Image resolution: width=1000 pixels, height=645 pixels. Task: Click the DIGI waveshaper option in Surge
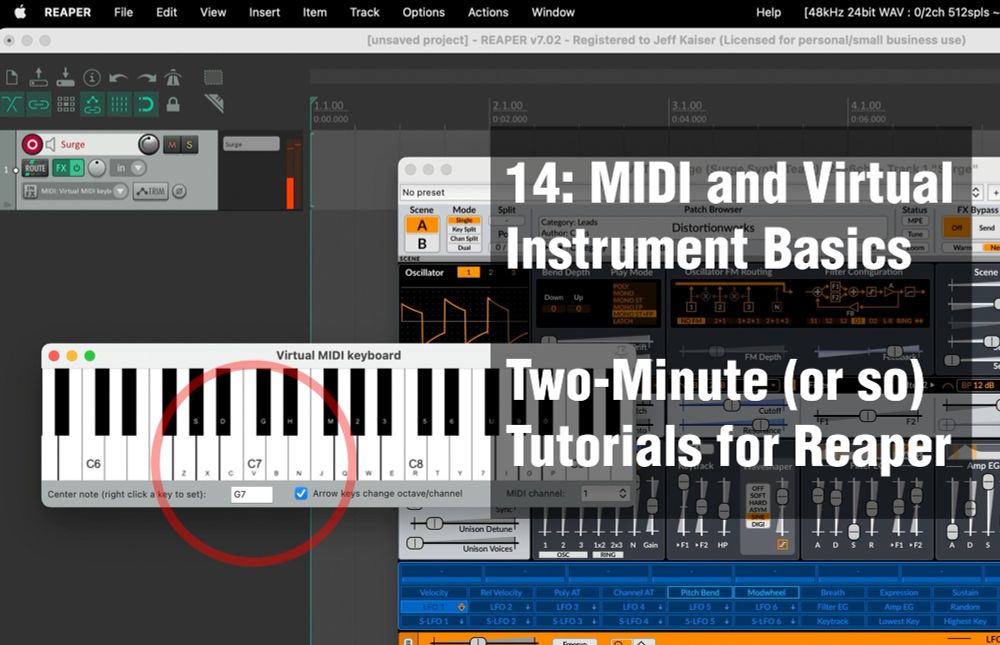coord(758,524)
